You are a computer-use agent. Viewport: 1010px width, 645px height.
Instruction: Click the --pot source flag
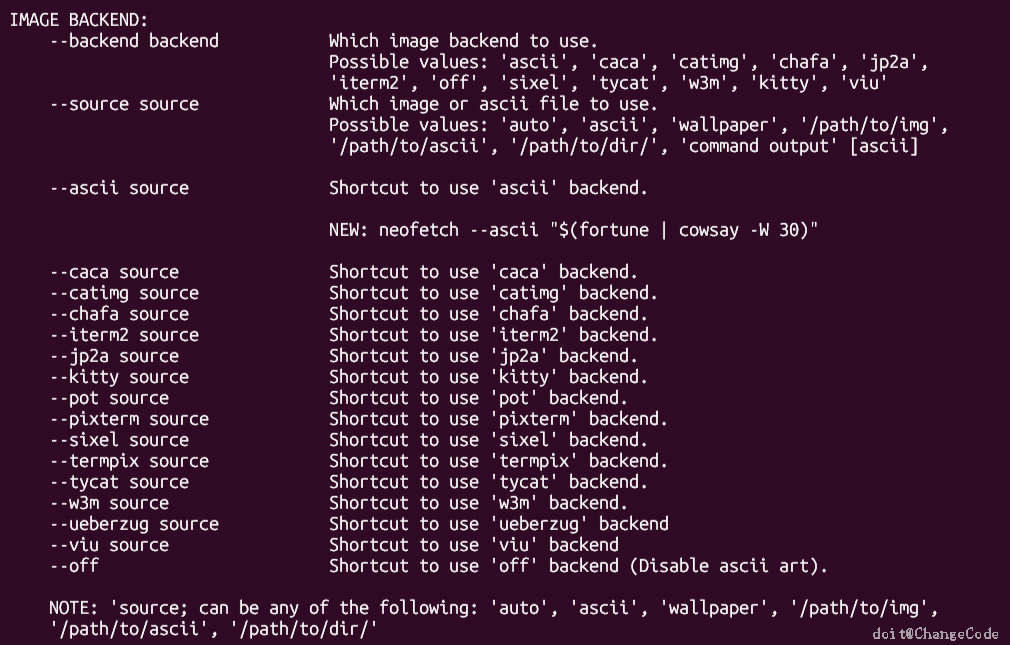click(109, 398)
